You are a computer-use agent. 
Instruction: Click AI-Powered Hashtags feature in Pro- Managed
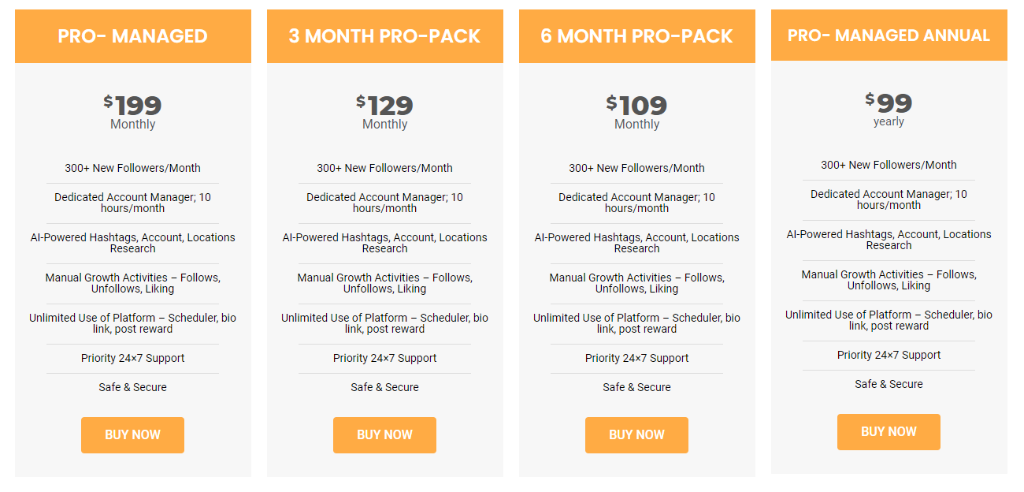133,242
